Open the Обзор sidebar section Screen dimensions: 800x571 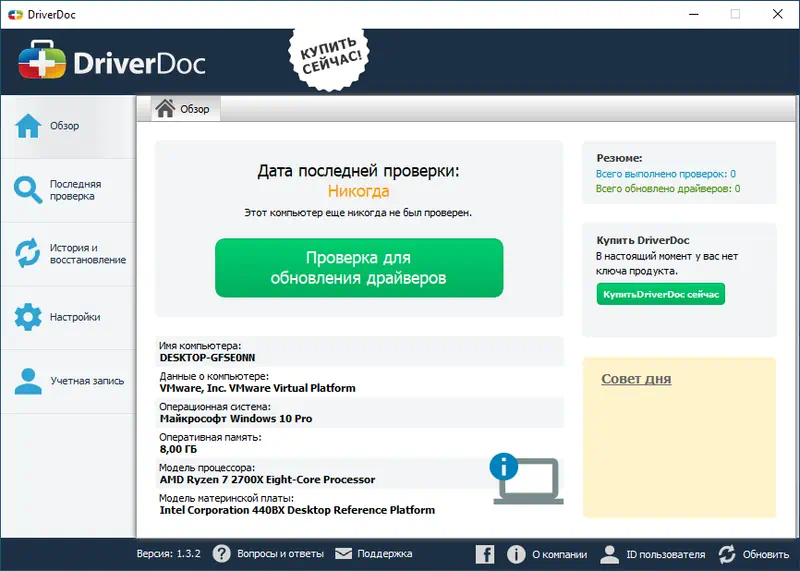(68, 126)
